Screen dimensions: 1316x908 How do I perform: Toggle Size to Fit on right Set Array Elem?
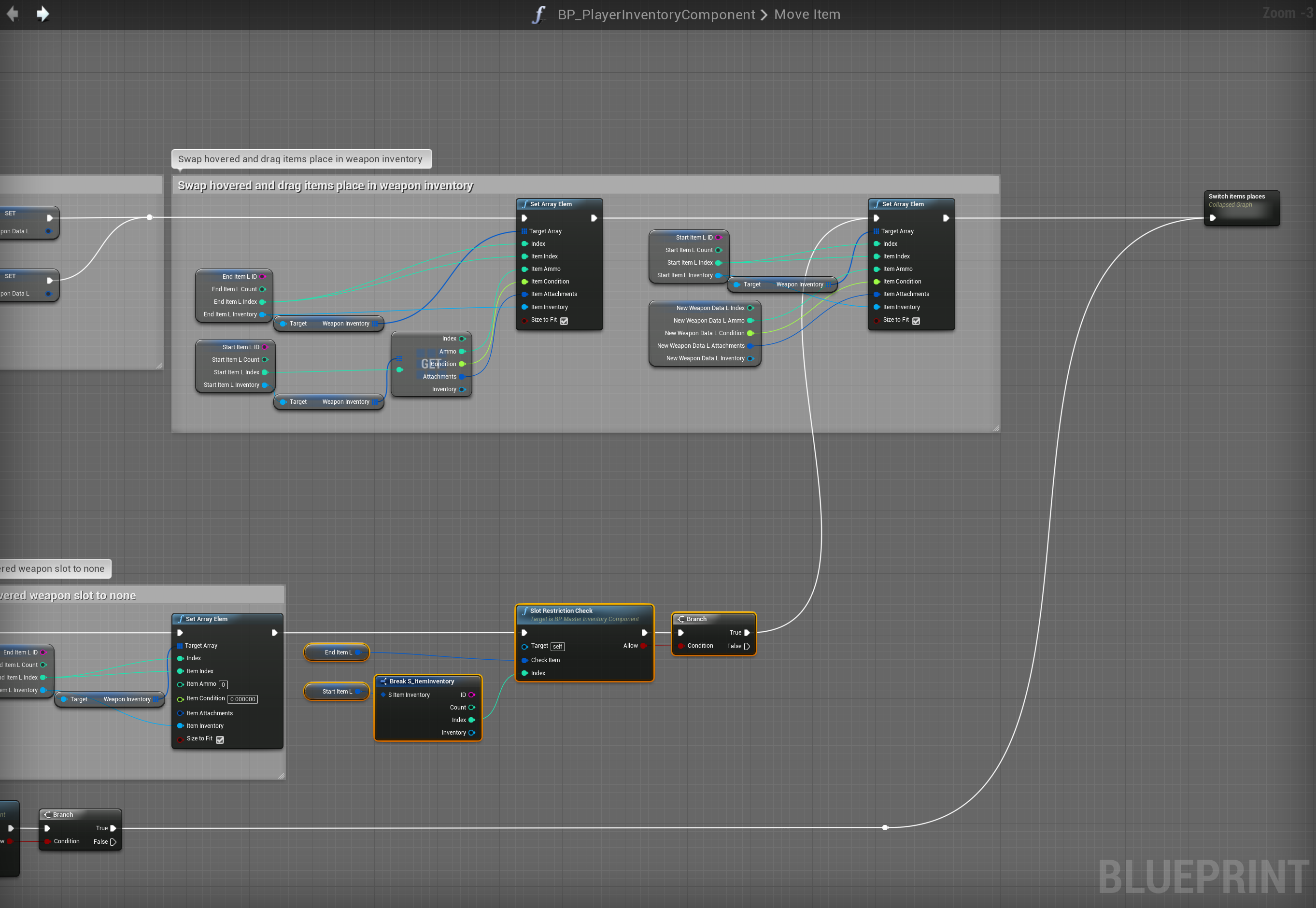916,321
